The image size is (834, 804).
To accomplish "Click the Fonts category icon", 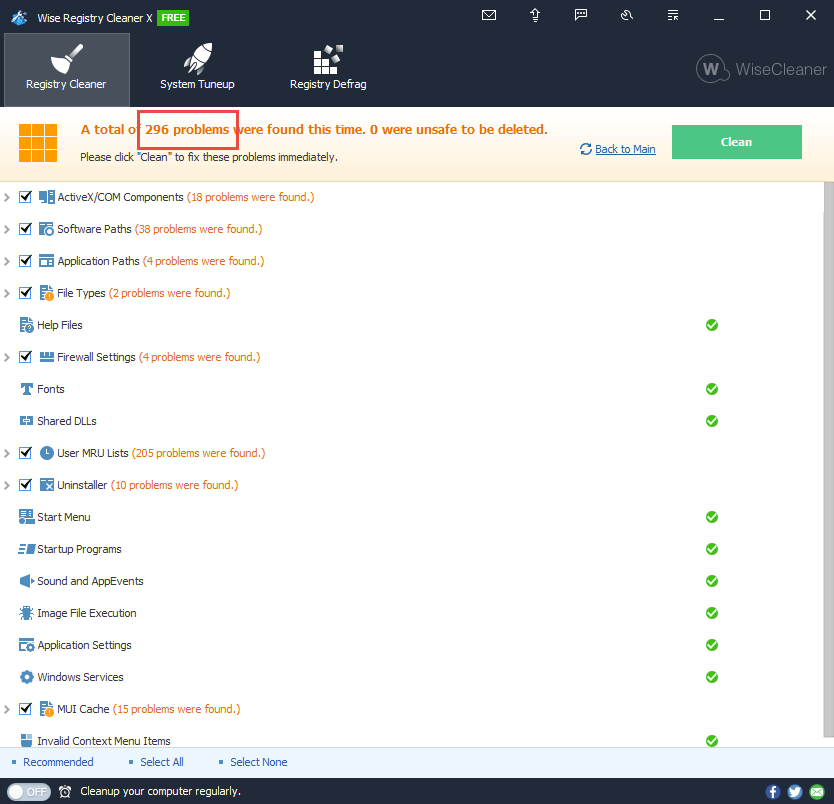I will click(27, 389).
